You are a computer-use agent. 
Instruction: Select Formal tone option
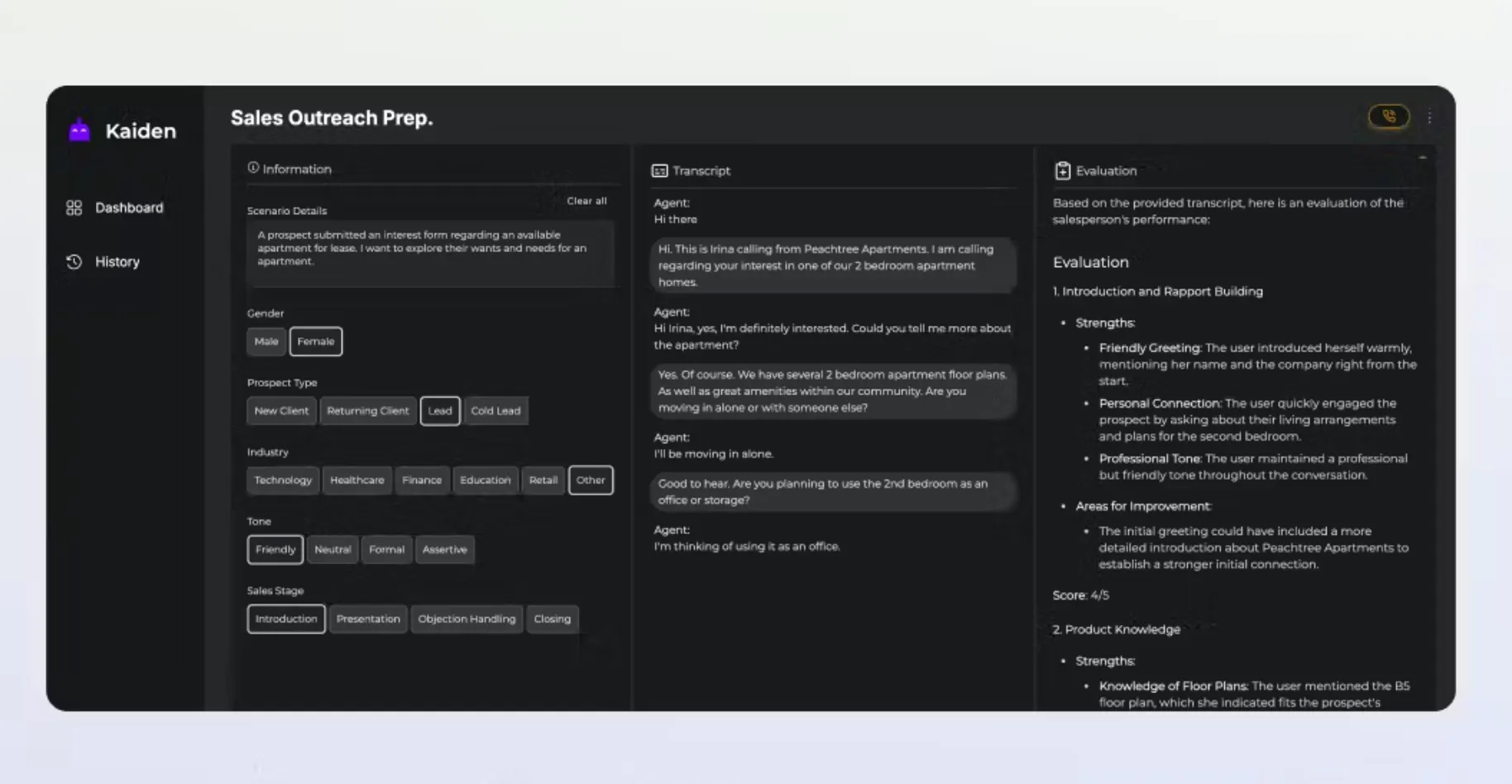point(386,550)
